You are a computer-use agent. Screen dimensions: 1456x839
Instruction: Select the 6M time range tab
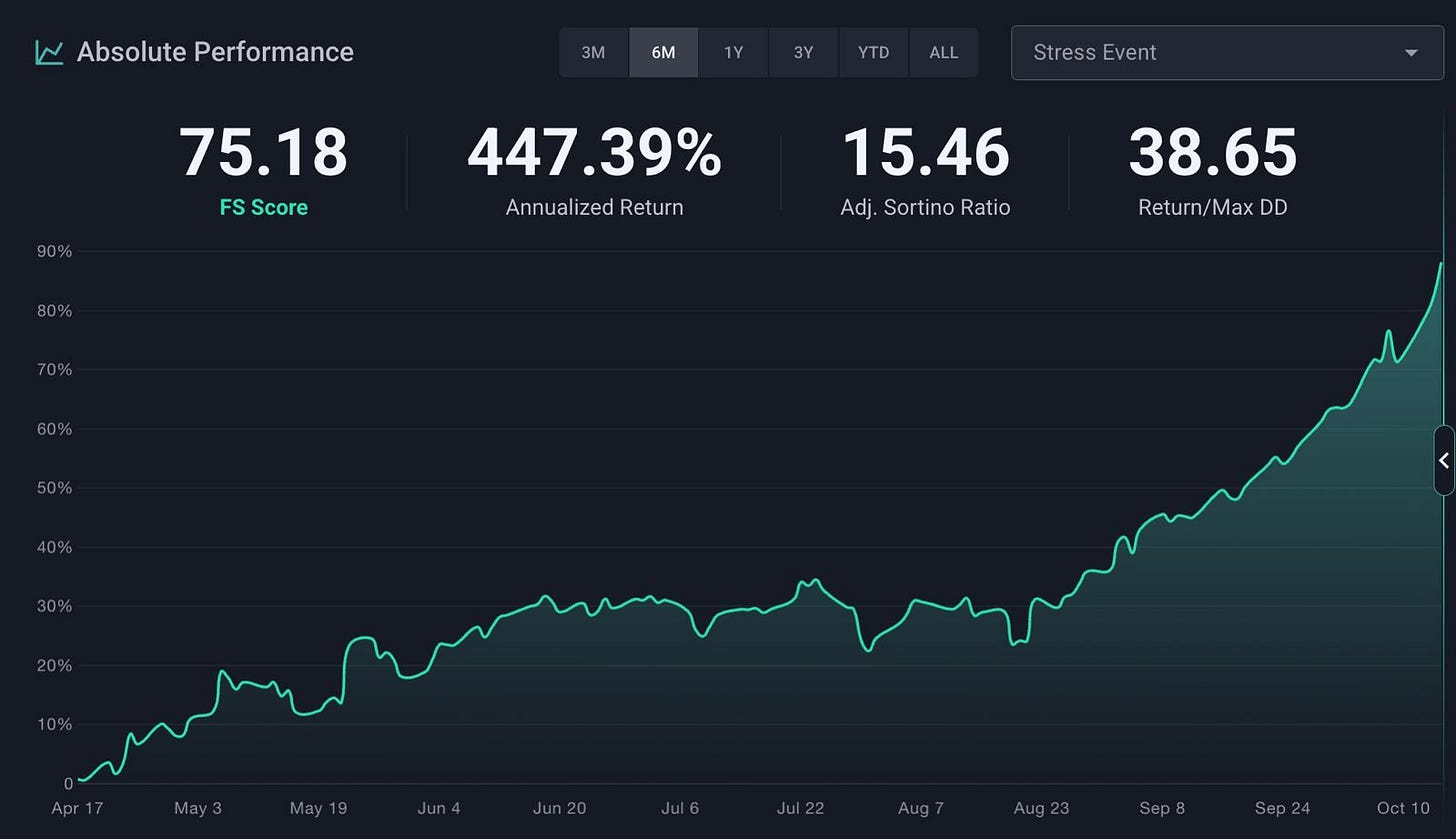point(663,52)
